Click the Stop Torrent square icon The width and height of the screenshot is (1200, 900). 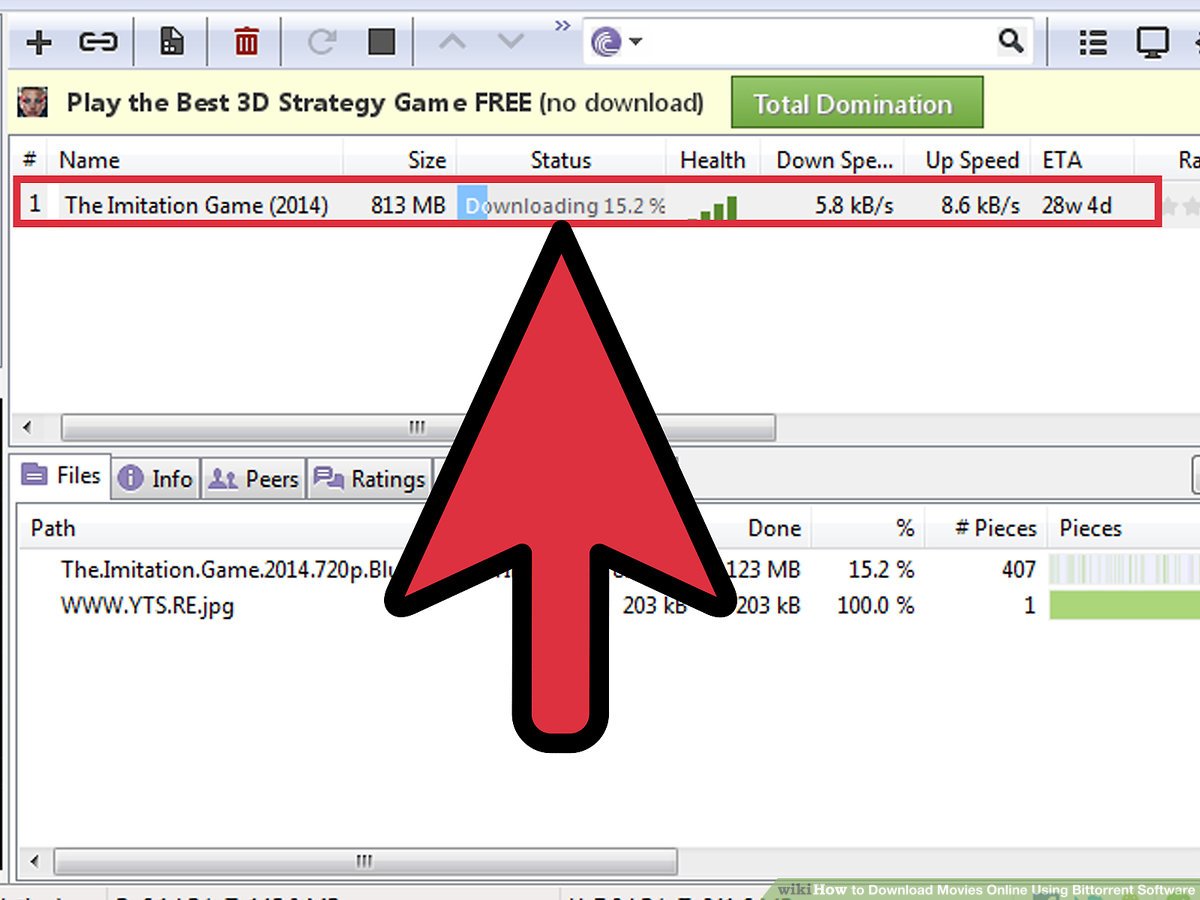pos(381,42)
